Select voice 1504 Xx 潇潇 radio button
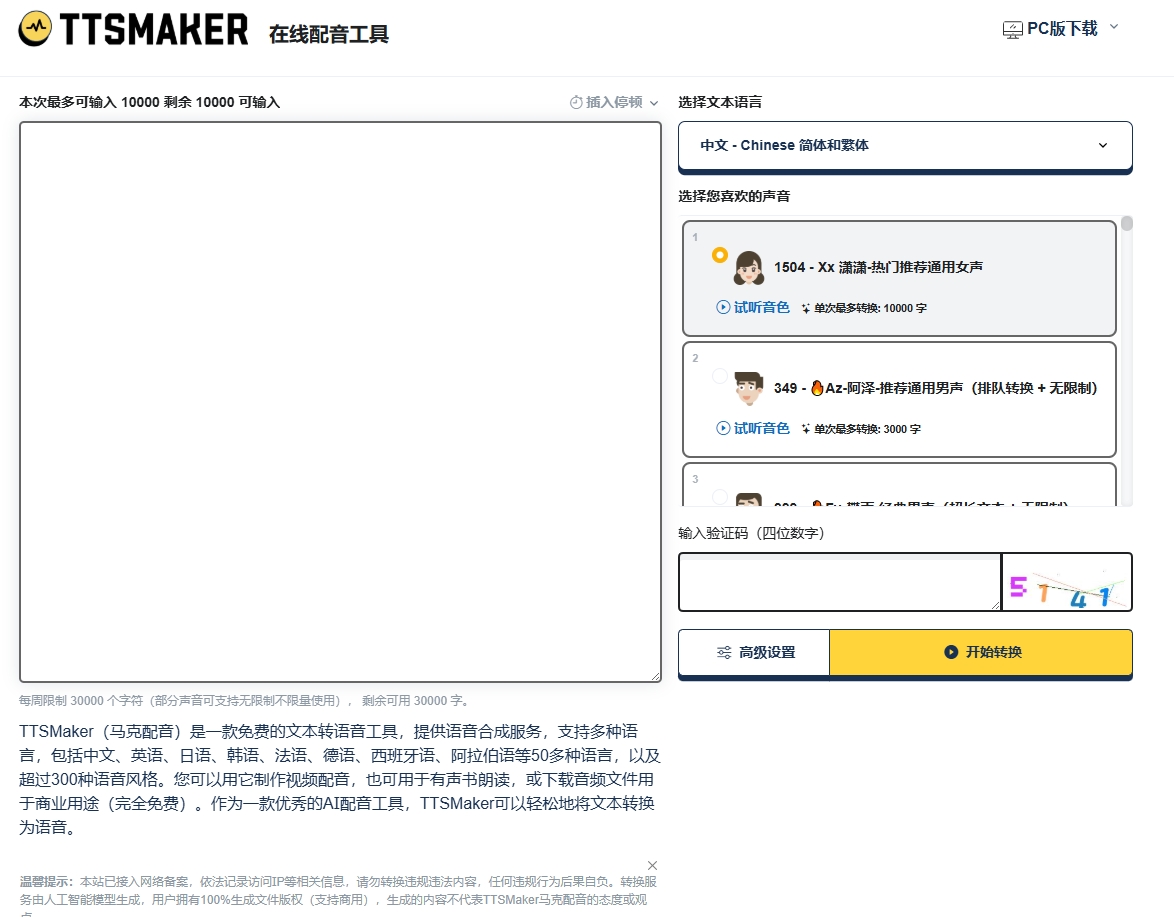 (x=720, y=255)
